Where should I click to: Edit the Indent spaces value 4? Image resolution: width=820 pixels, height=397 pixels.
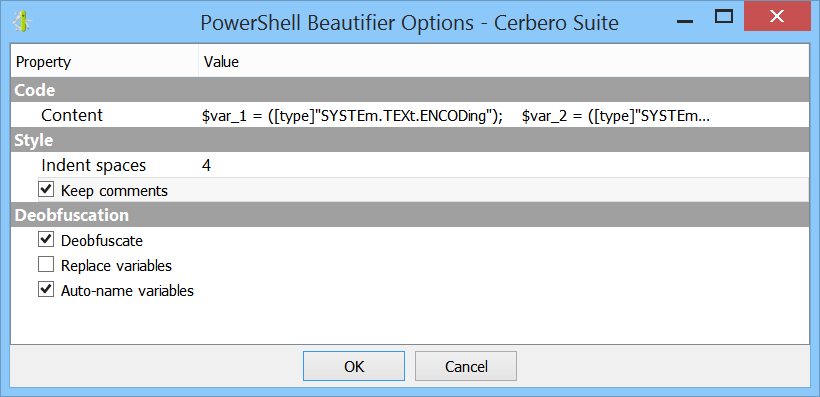[504, 165]
